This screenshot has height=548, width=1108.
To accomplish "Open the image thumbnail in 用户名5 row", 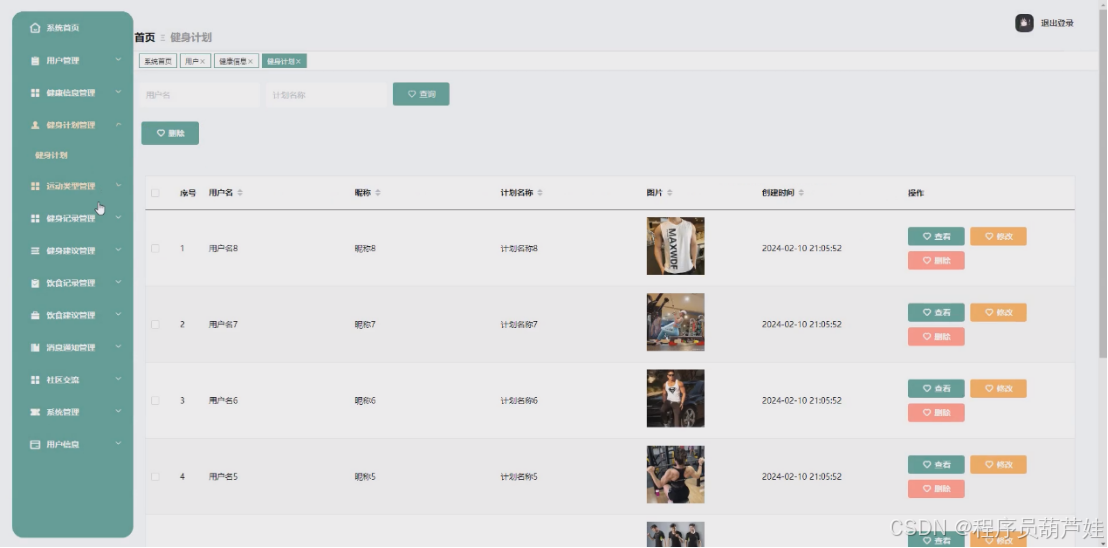I will click(x=676, y=475).
